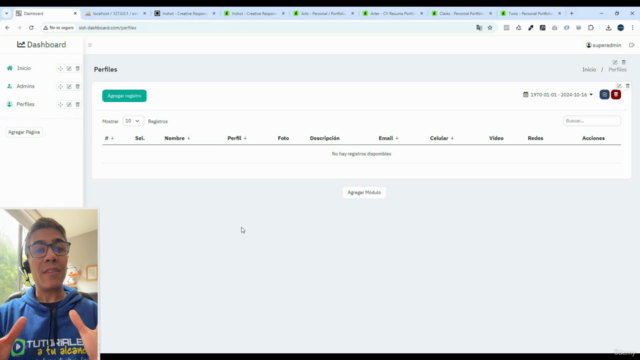The width and height of the screenshot is (640, 360).
Task: Click the browser address bar URL
Action: [x=107, y=28]
